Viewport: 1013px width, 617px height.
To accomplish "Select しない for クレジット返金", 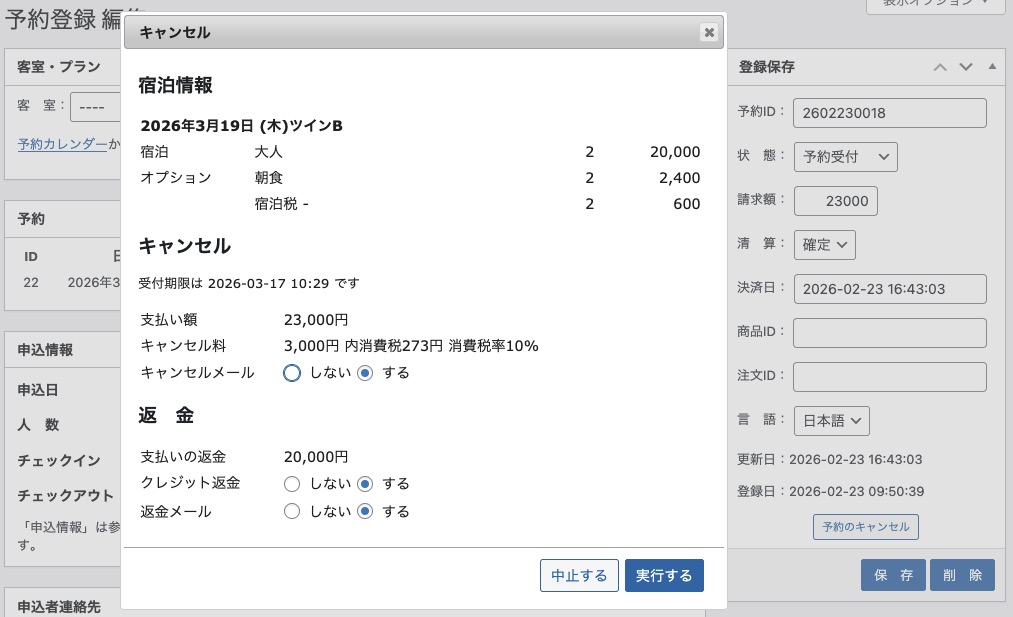I will click(x=292, y=484).
